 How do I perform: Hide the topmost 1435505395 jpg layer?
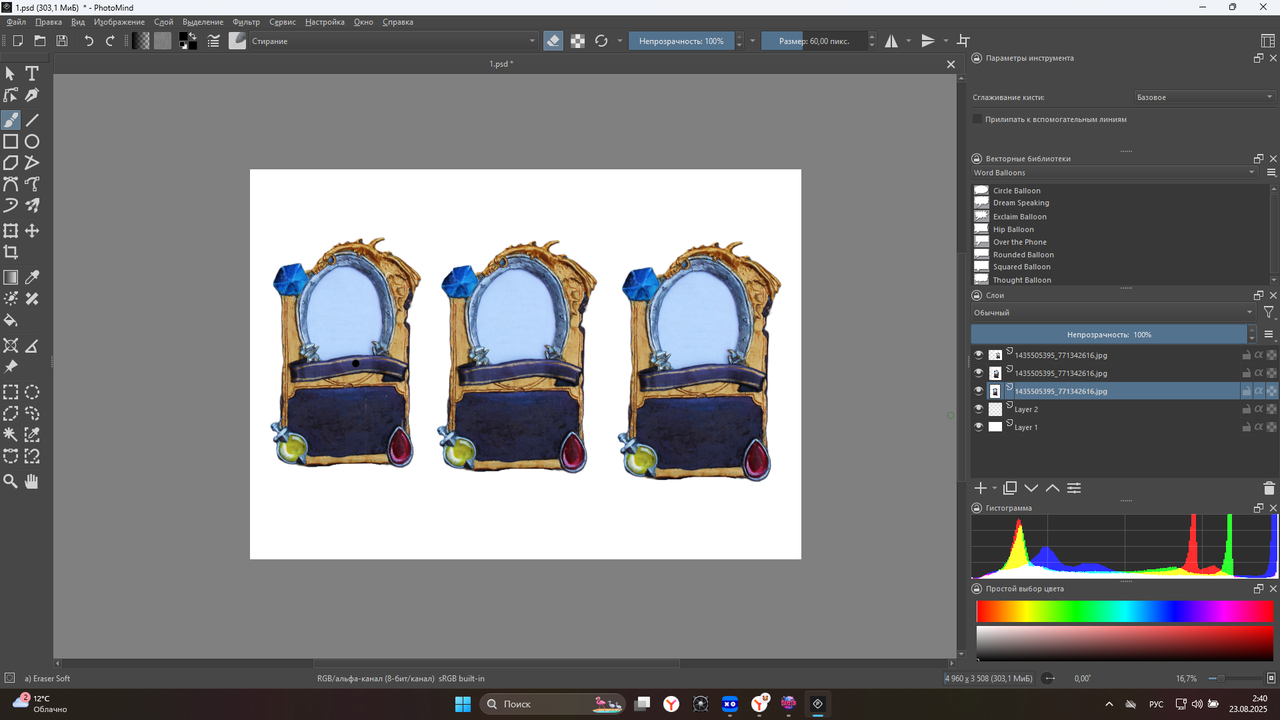click(979, 355)
